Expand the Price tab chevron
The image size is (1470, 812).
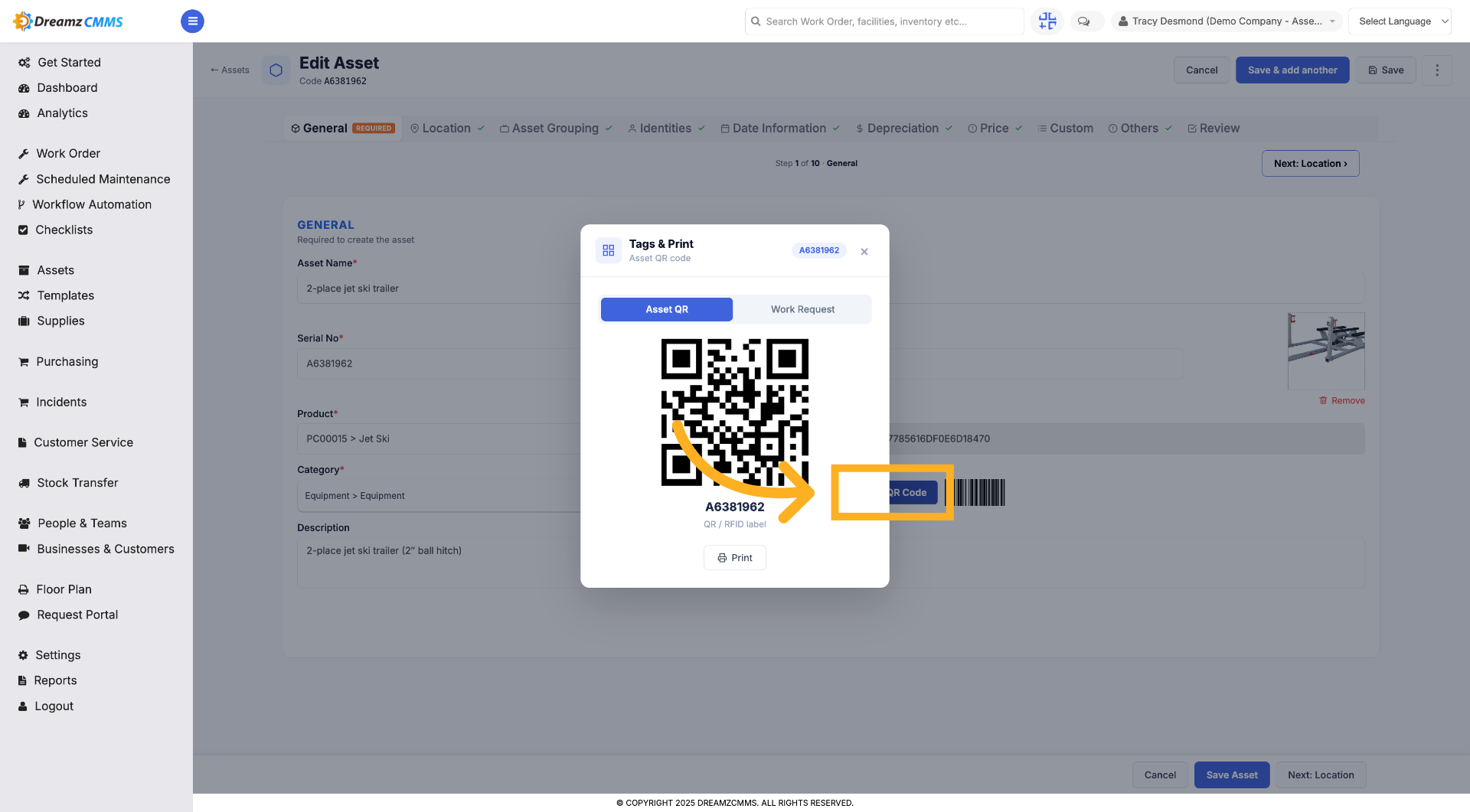click(x=1019, y=129)
